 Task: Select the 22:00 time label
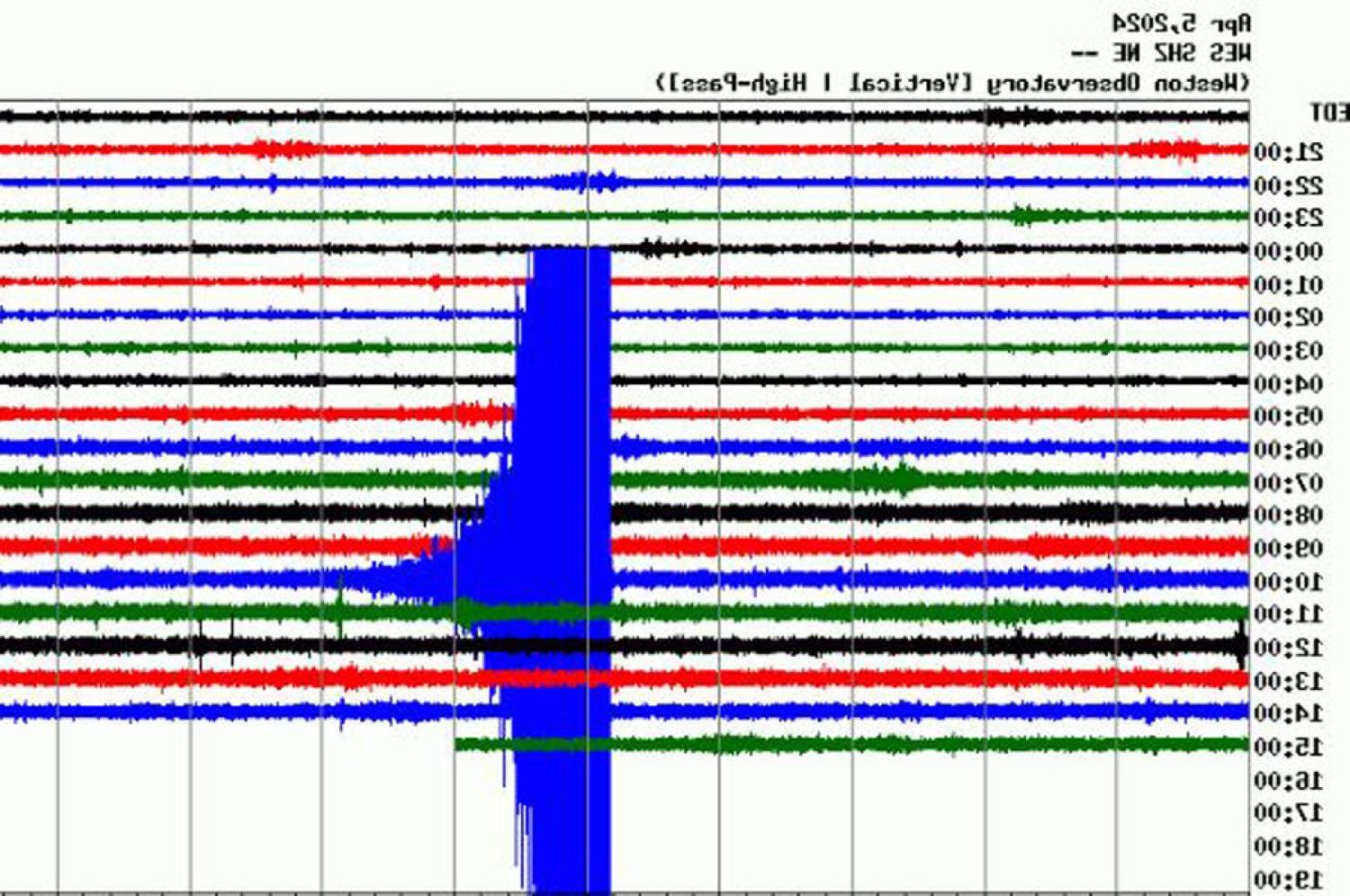(1289, 185)
